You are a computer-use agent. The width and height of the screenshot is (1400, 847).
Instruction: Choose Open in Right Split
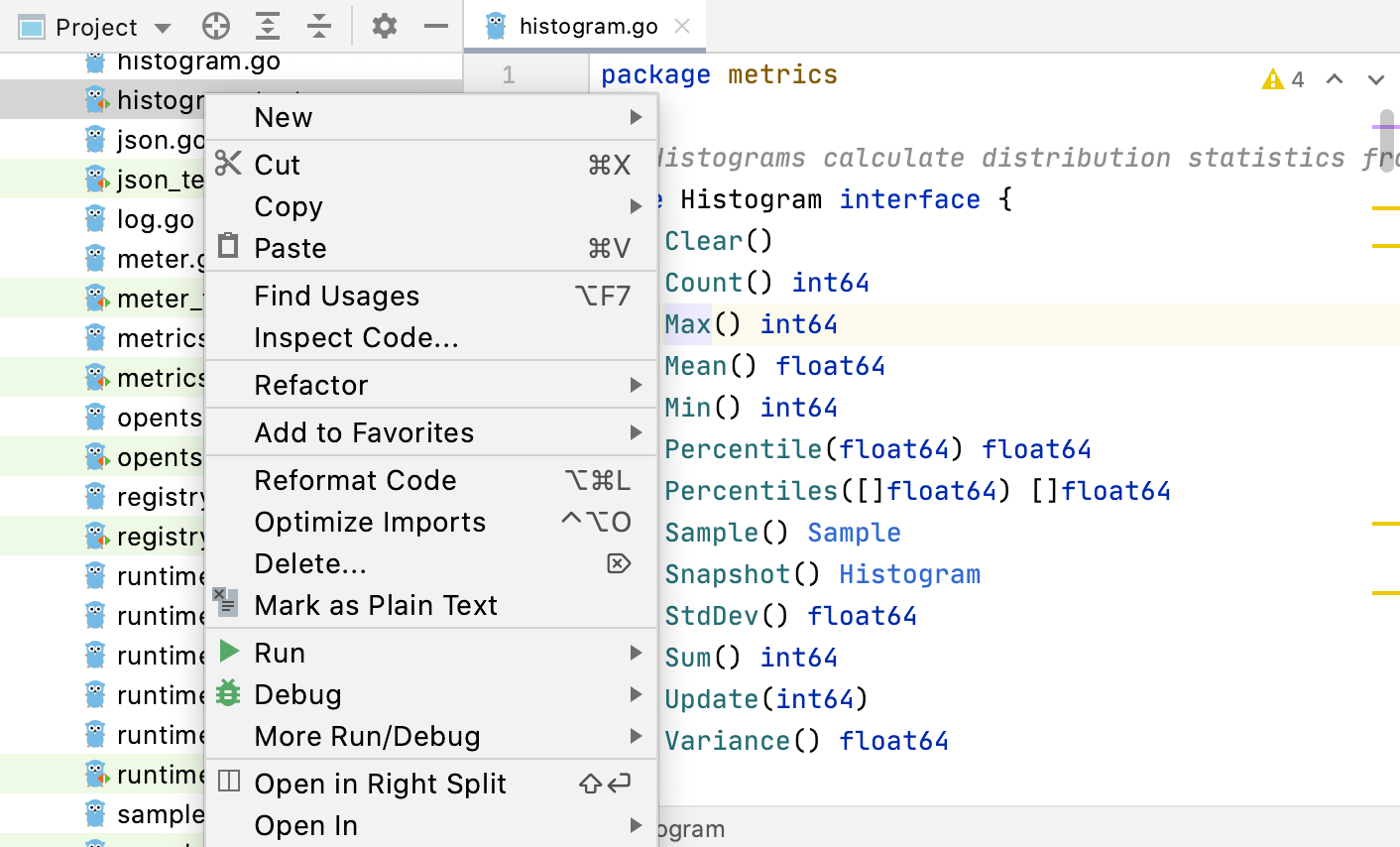coord(381,784)
